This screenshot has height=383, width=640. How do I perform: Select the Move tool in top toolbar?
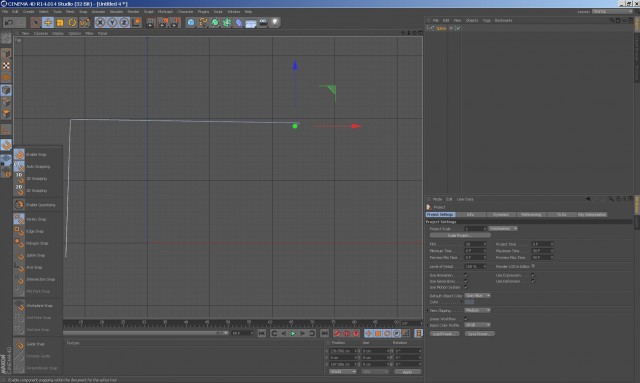pyautogui.click(x=48, y=22)
